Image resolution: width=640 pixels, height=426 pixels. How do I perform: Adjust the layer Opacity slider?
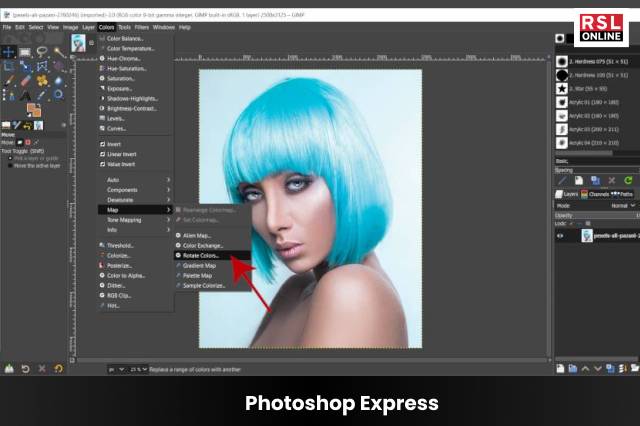coord(597,215)
